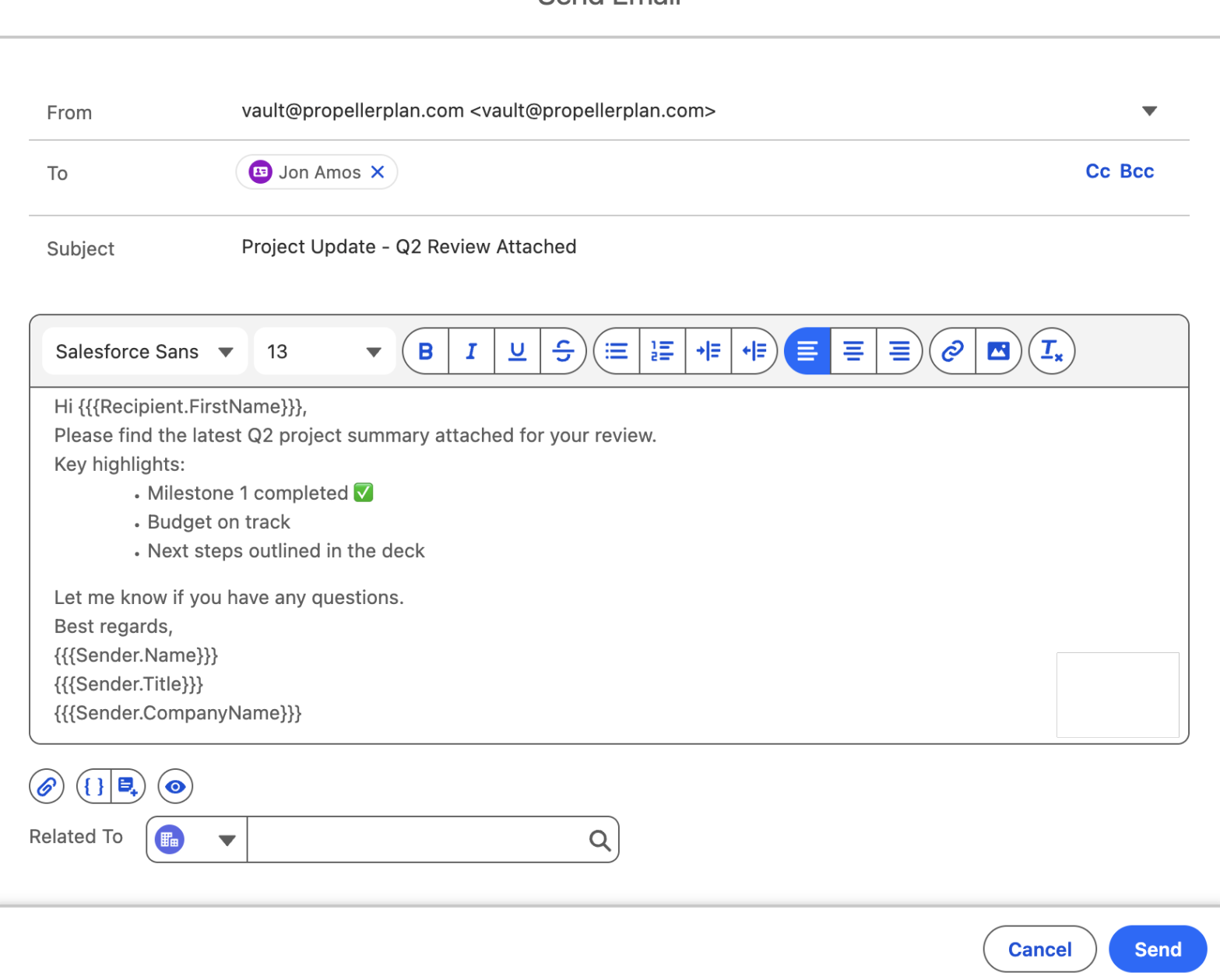Toggle bold formatting
Viewport: 1220px width, 980px height.
click(x=426, y=351)
